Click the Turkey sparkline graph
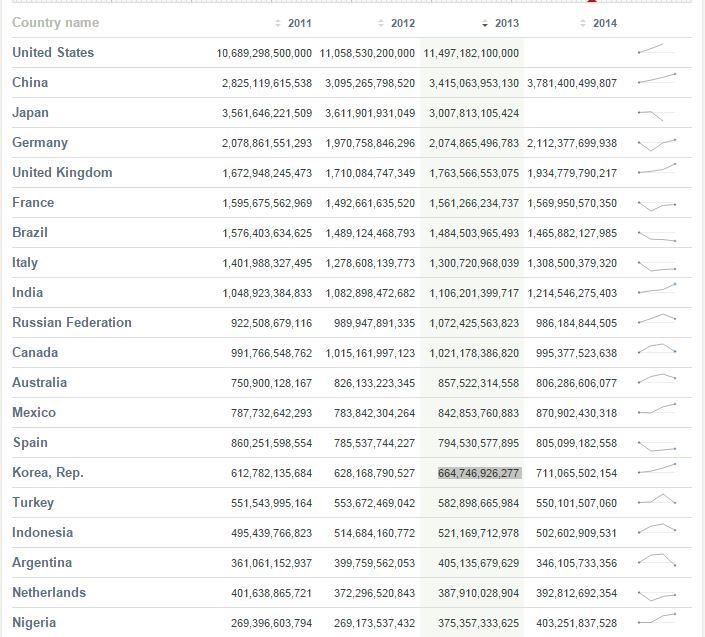This screenshot has width=705, height=637. pos(657,499)
